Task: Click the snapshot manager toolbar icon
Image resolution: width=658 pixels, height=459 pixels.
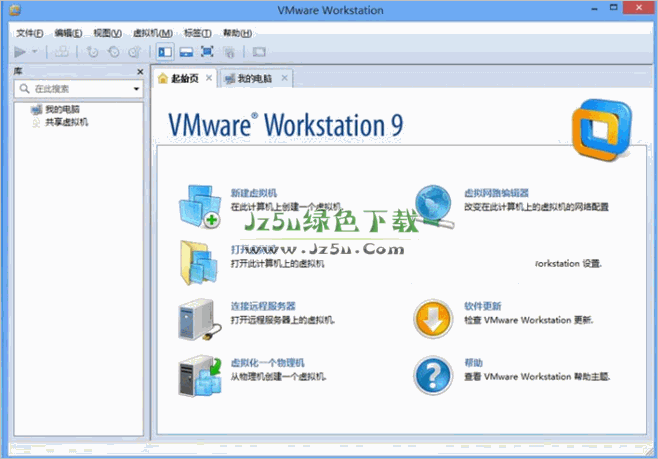Action: point(134,52)
